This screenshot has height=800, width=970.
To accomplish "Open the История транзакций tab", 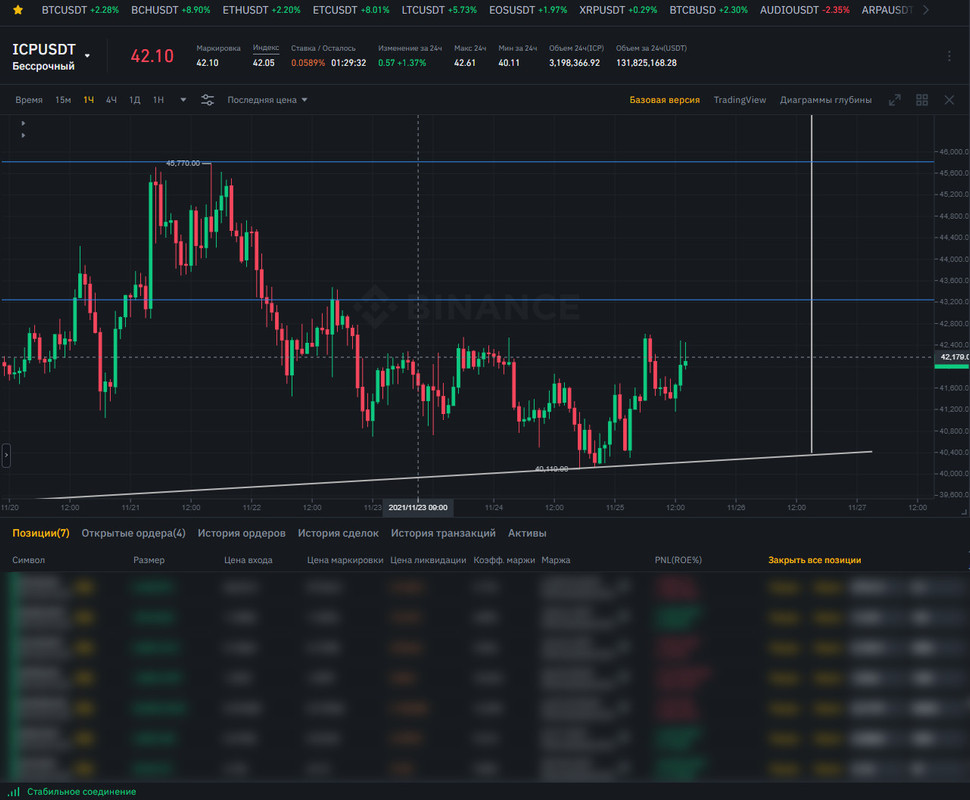I will (x=443, y=533).
